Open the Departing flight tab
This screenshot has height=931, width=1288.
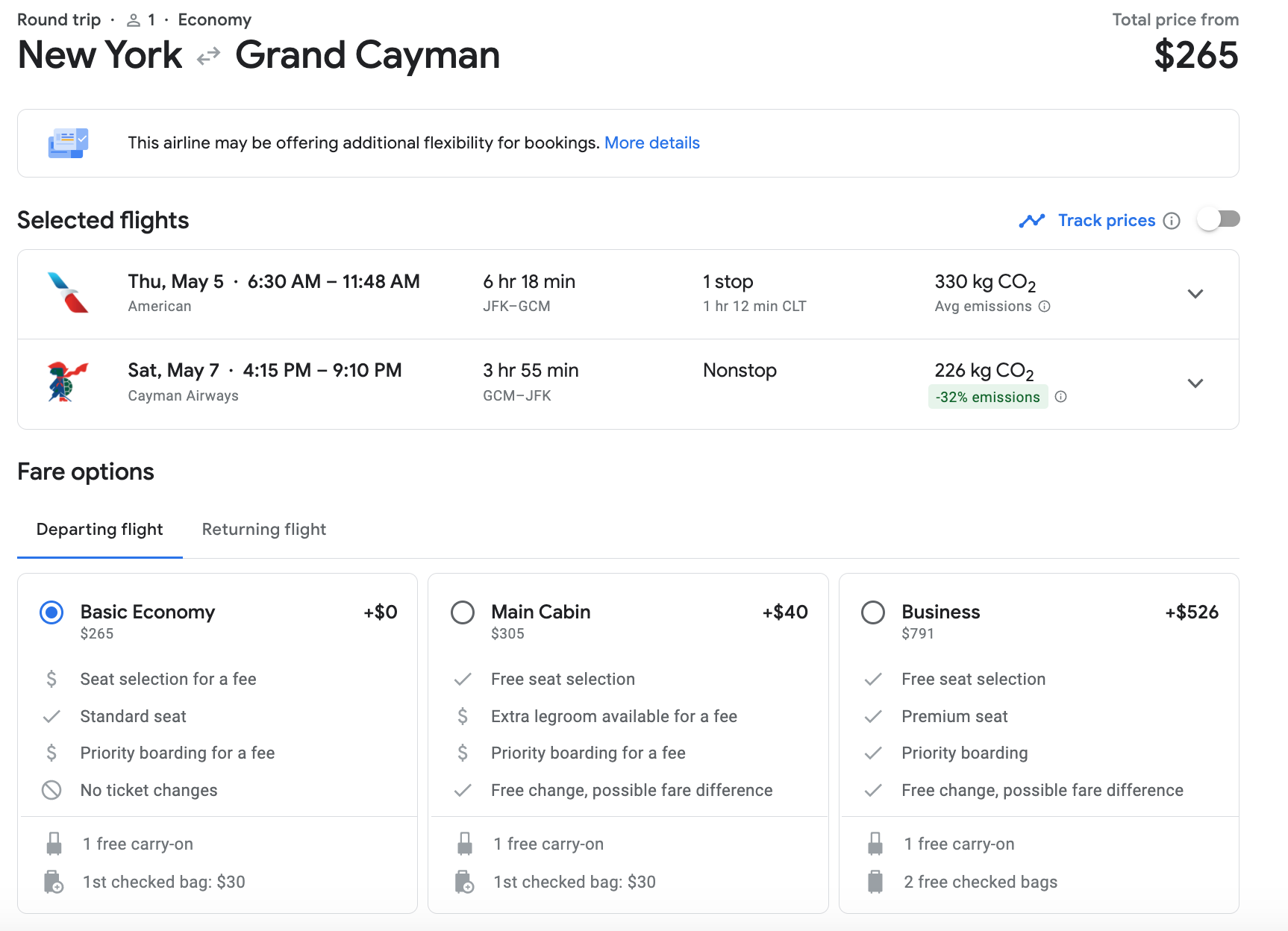click(100, 530)
